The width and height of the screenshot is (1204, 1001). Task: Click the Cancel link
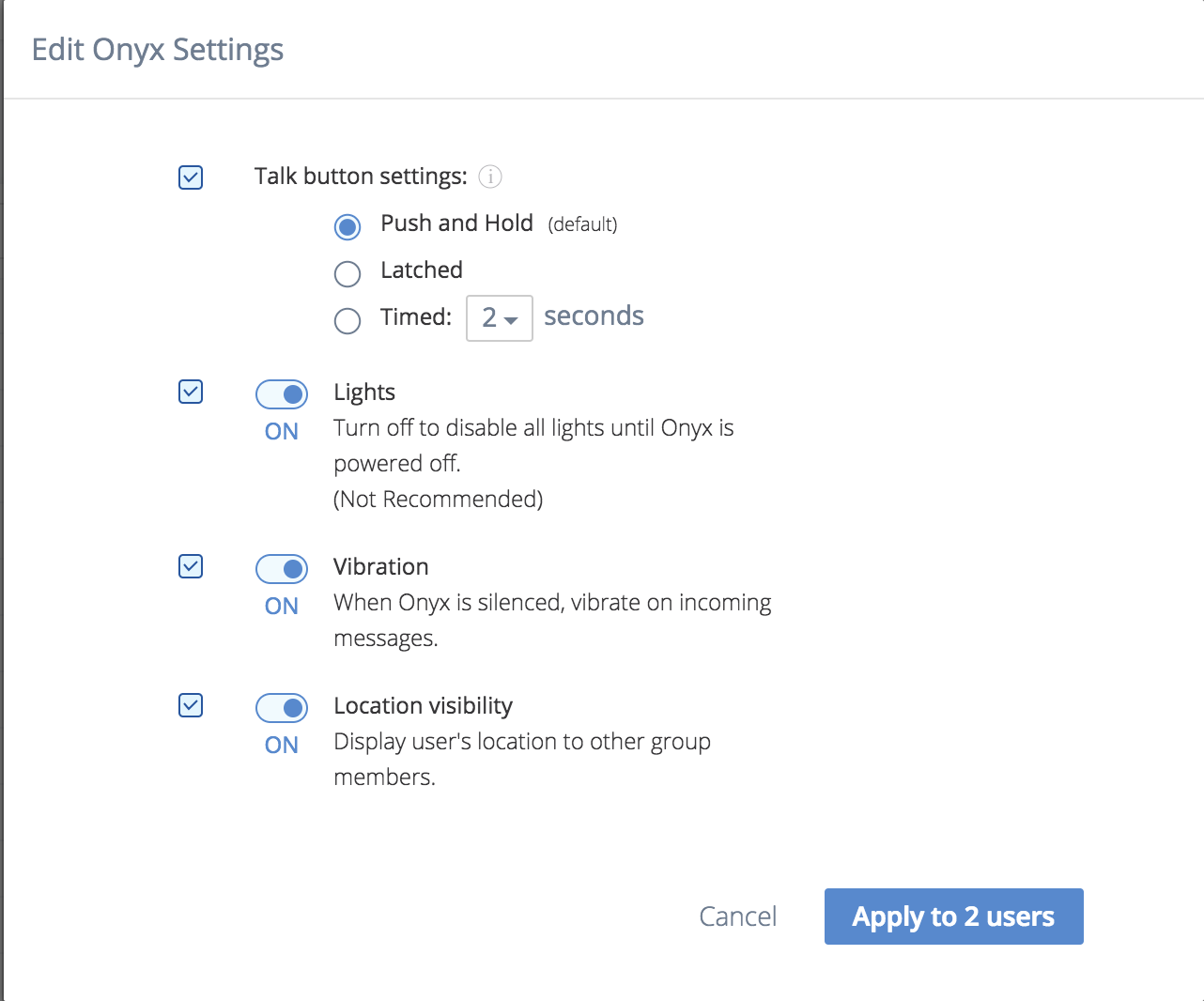tap(738, 916)
